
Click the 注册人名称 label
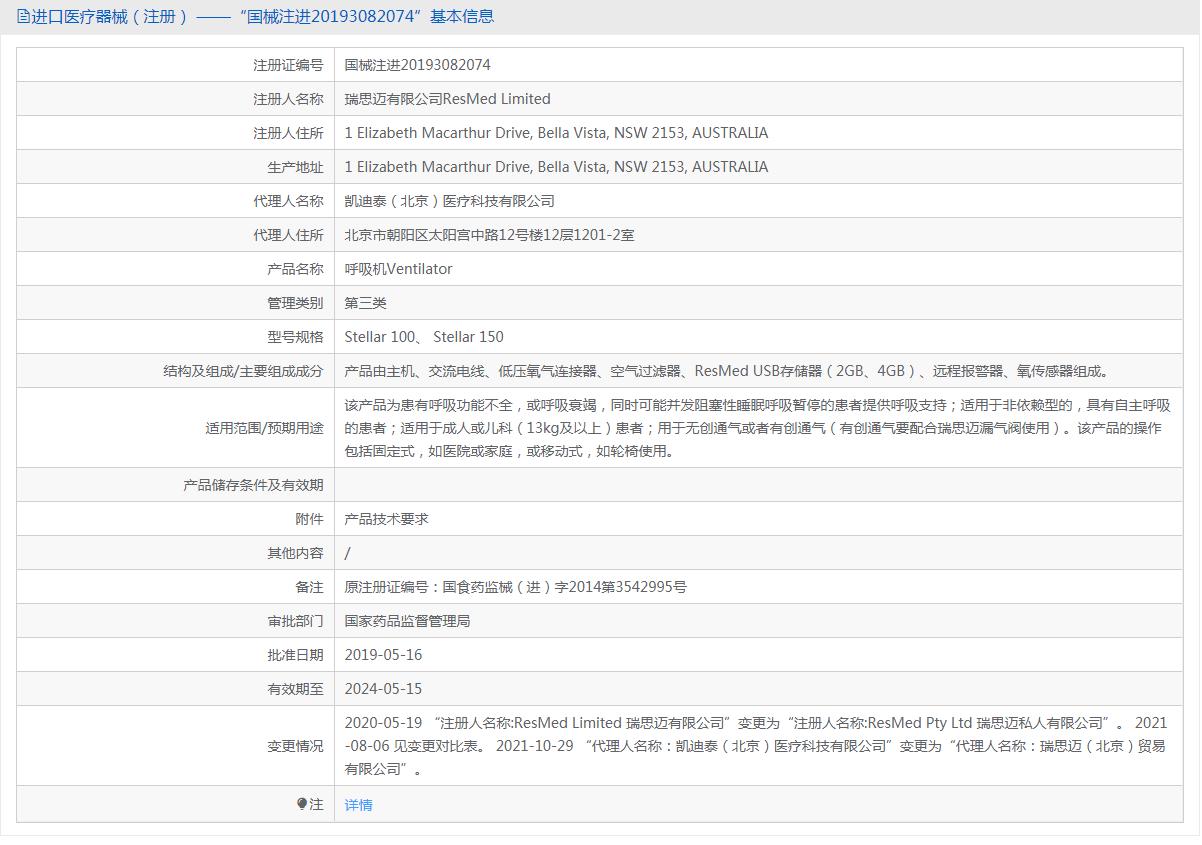click(288, 99)
